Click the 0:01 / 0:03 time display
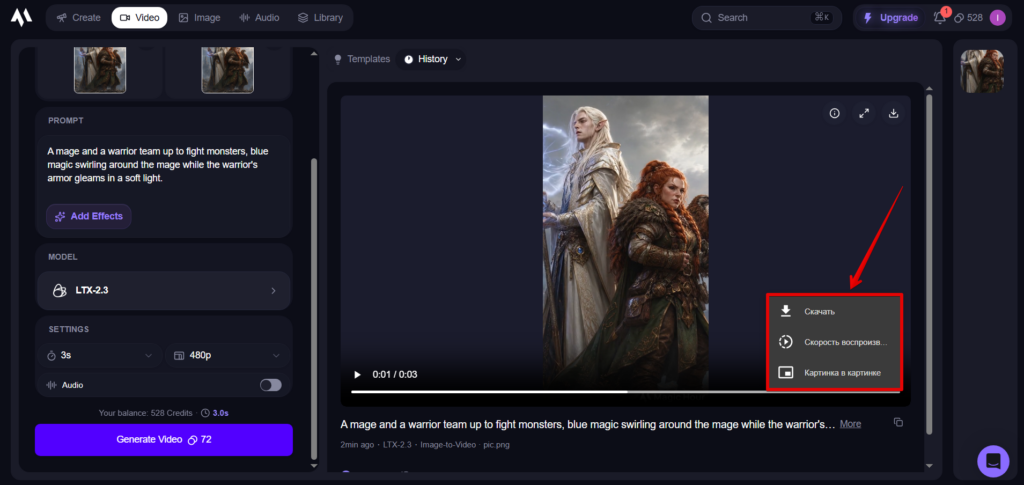 tap(394, 375)
